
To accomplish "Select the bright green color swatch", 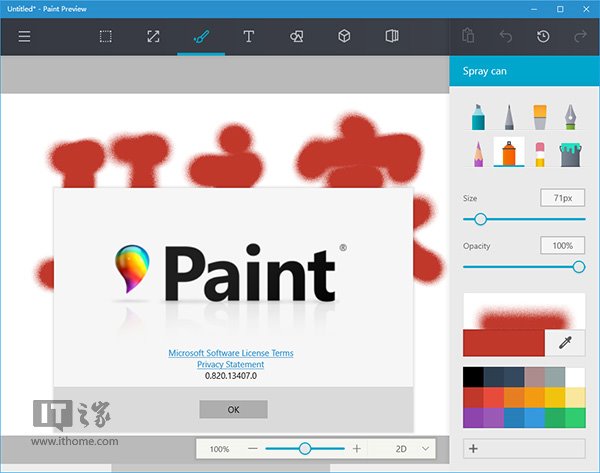I will [575, 418].
